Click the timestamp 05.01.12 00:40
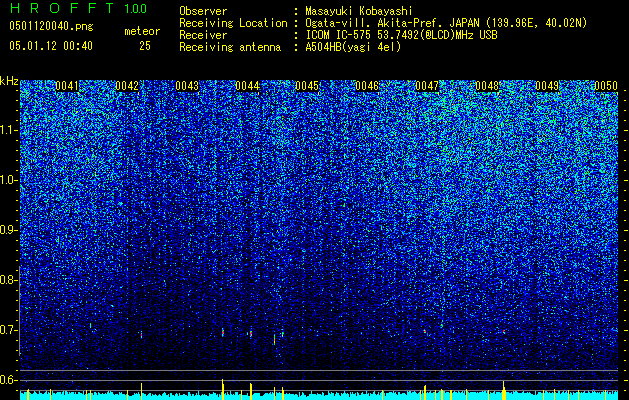629x400 pixels. [x=51, y=46]
